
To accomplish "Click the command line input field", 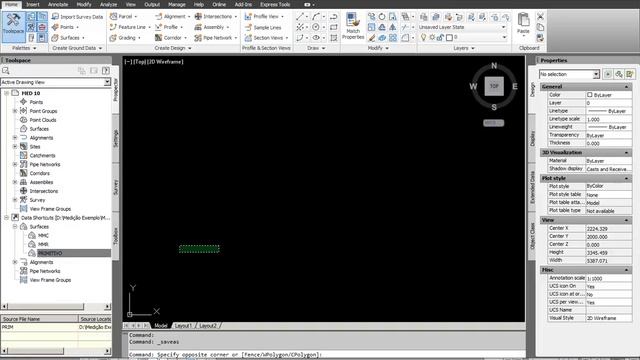I will [327, 354].
